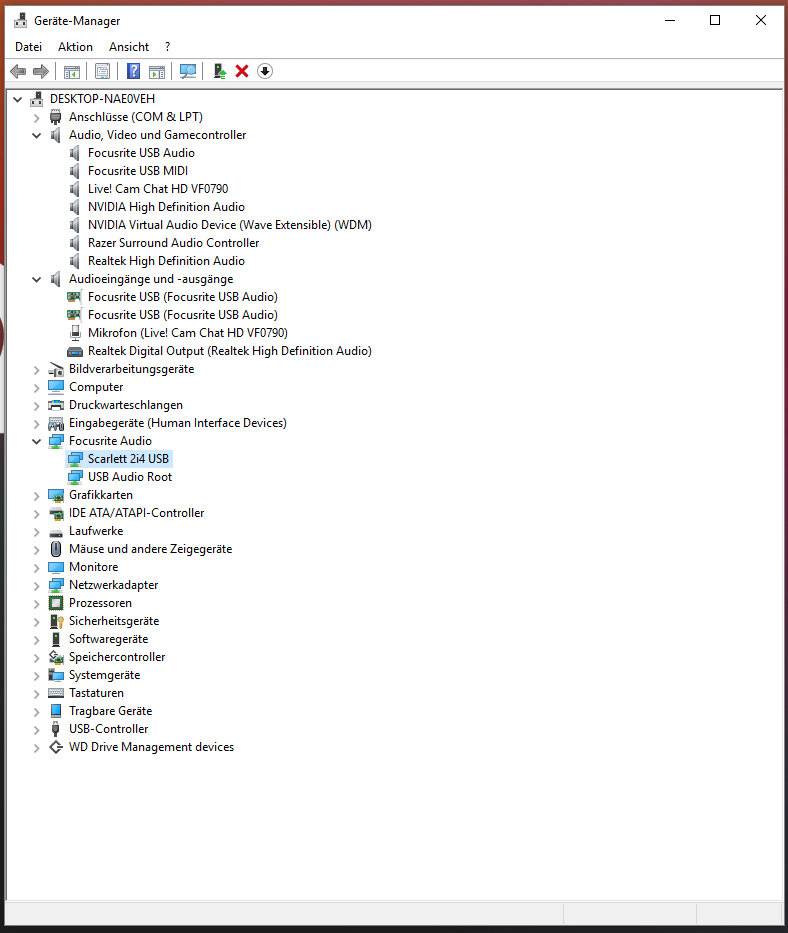Select the Computer category label
Screen dimensions: 788x933
point(96,387)
